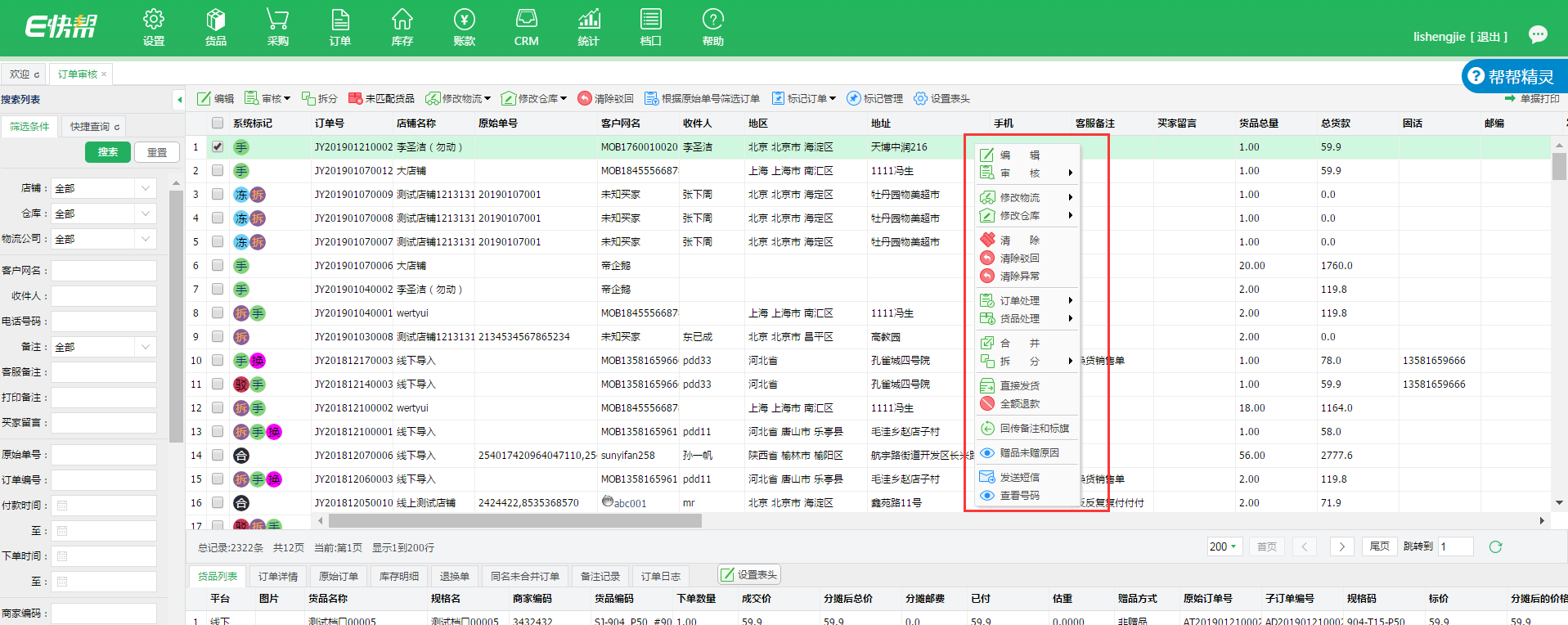Open the CRM icon
The image size is (1568, 625).
(527, 28)
